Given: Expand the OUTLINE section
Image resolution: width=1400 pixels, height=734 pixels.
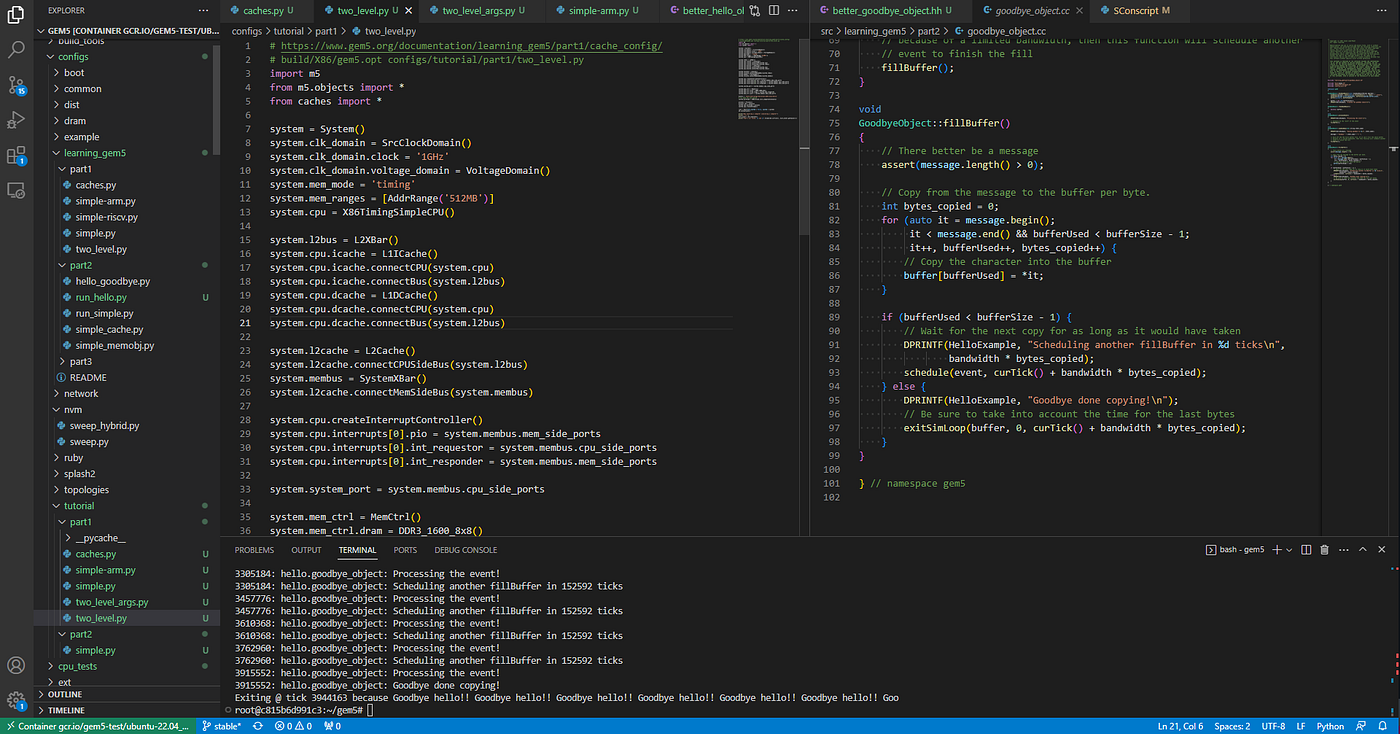Looking at the screenshot, I should click(65, 694).
